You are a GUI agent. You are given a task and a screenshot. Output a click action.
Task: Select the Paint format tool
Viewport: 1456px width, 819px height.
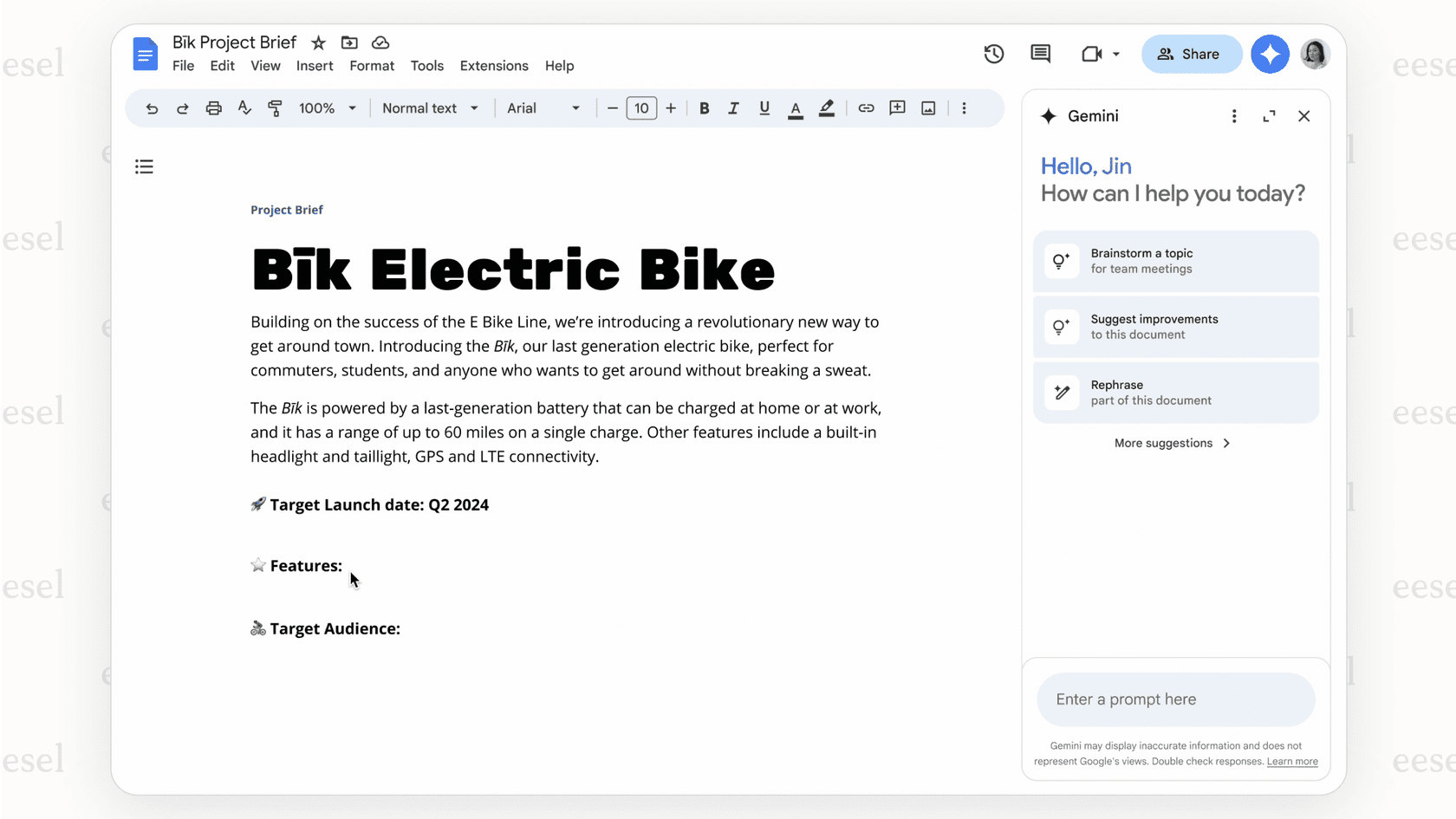(x=275, y=107)
